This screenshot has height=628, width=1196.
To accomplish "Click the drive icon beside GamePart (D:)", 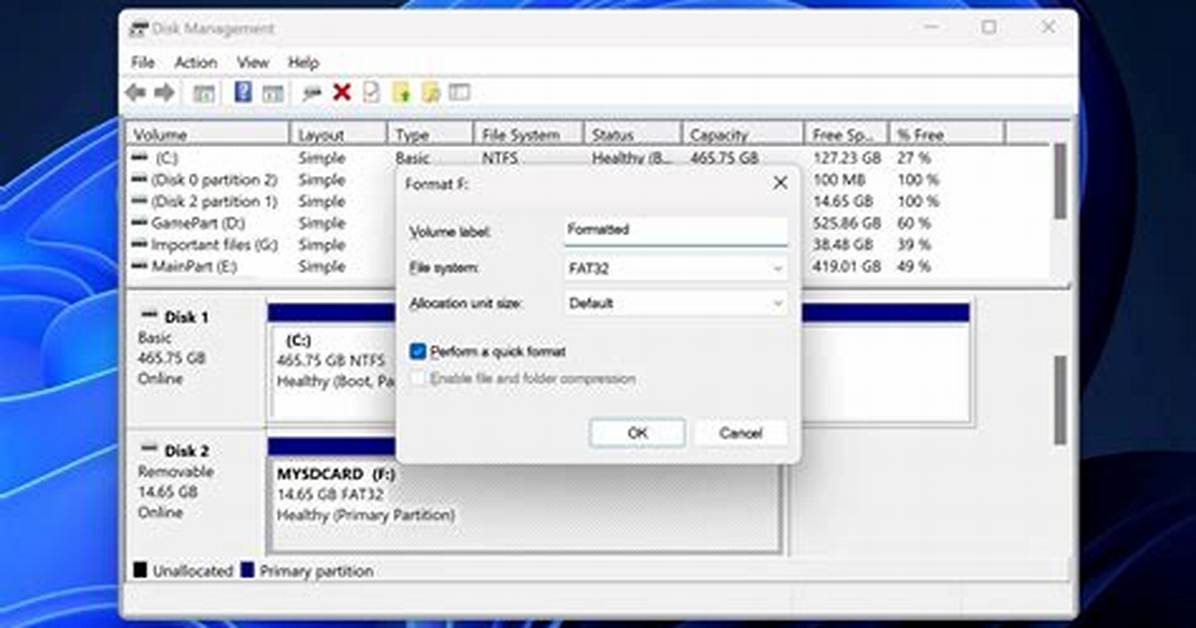I will point(139,223).
